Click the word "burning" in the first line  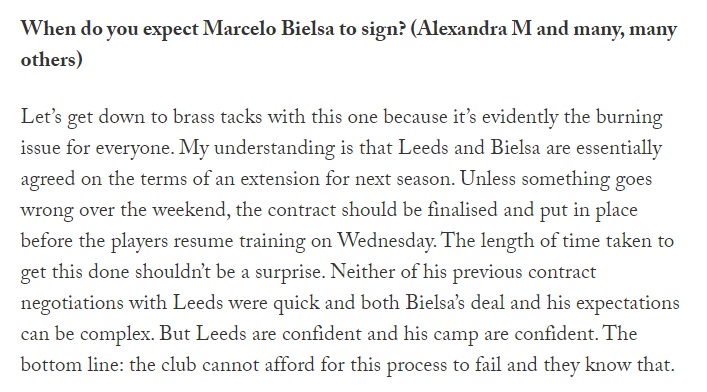point(629,117)
